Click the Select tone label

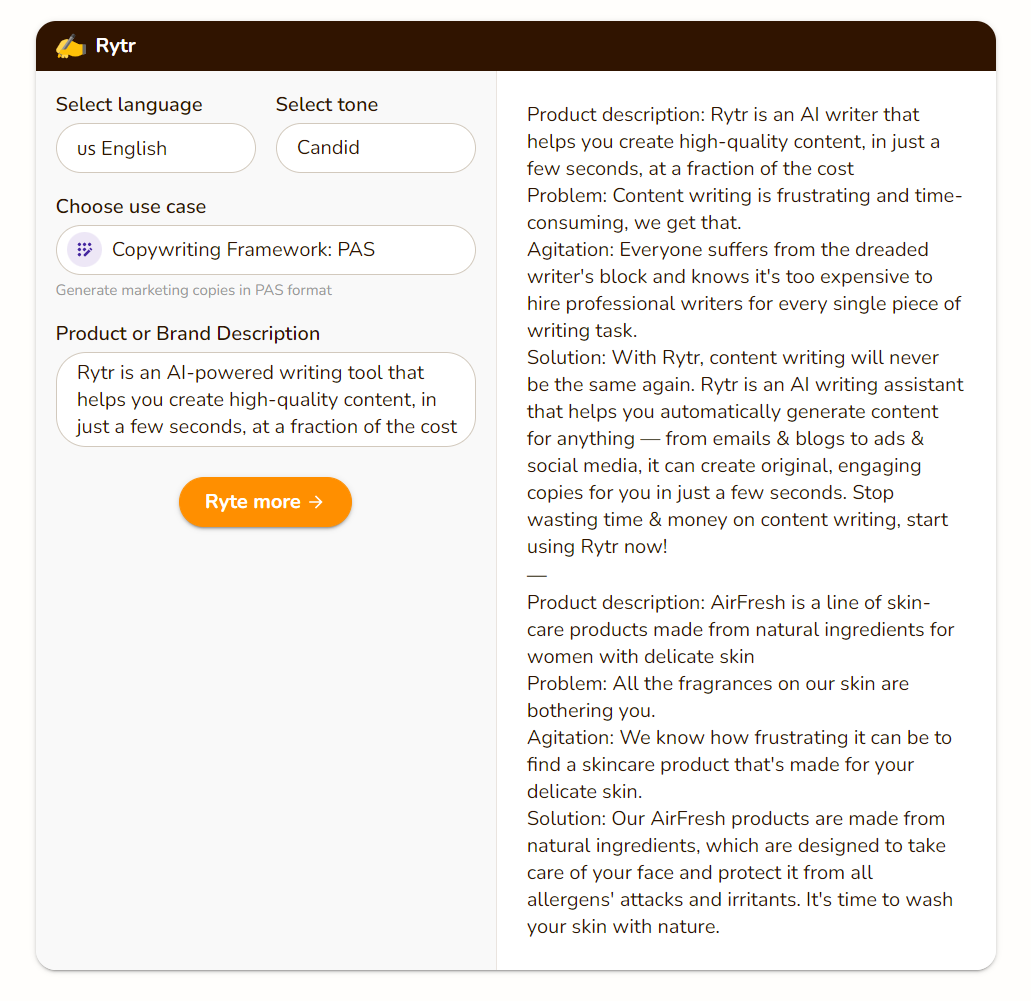327,105
